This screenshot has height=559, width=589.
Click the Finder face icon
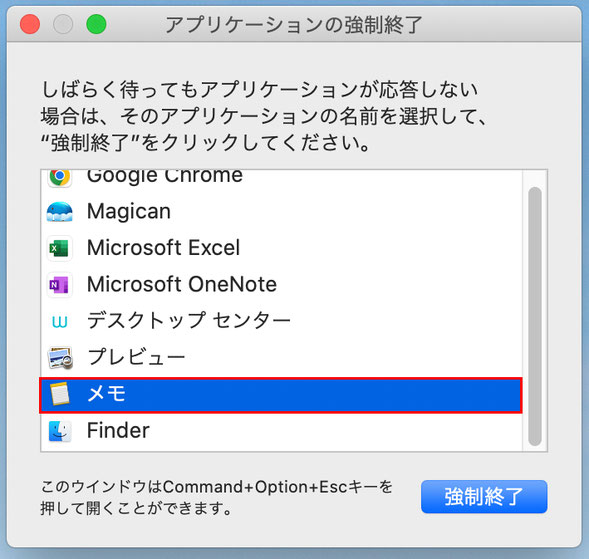pos(60,431)
